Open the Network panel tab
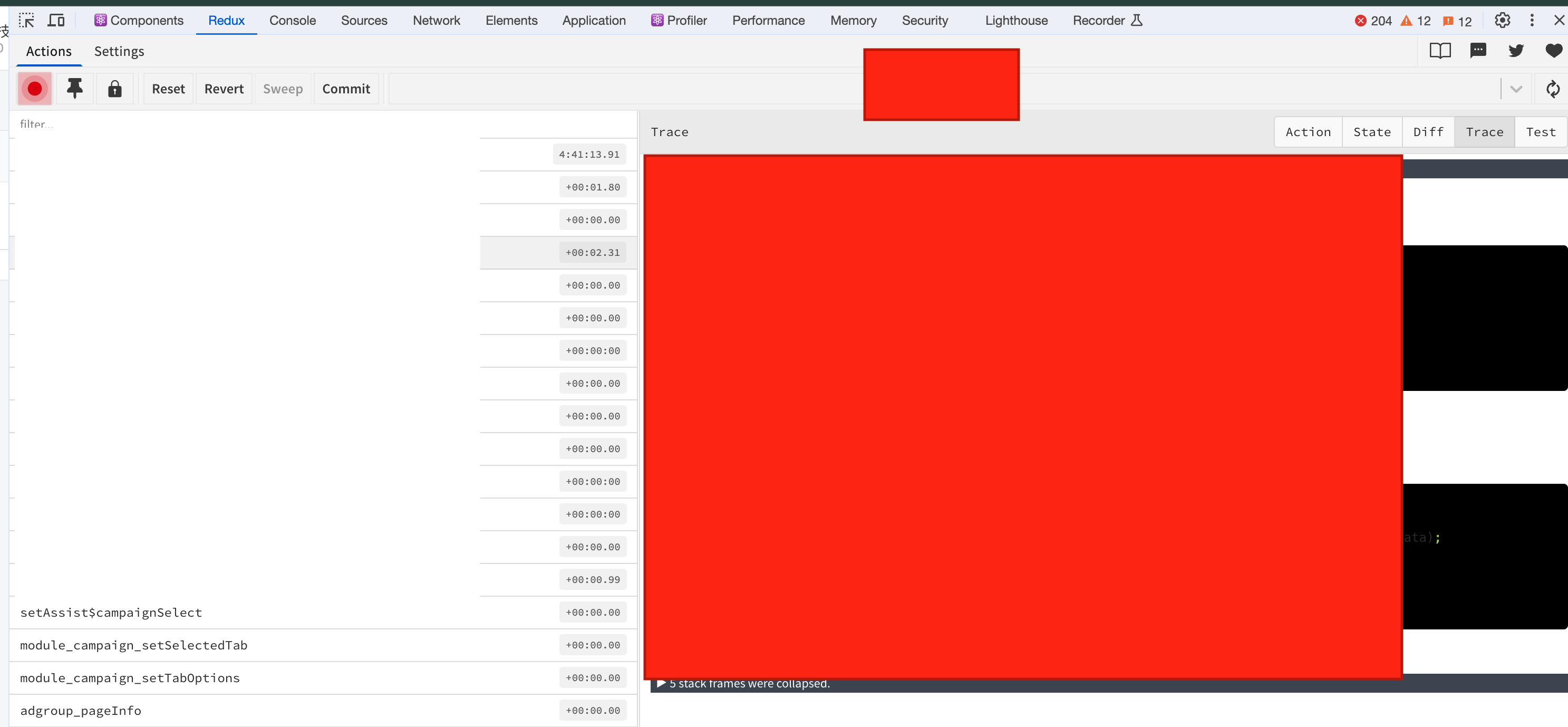Viewport: 1568px width, 727px height. pyautogui.click(x=436, y=20)
